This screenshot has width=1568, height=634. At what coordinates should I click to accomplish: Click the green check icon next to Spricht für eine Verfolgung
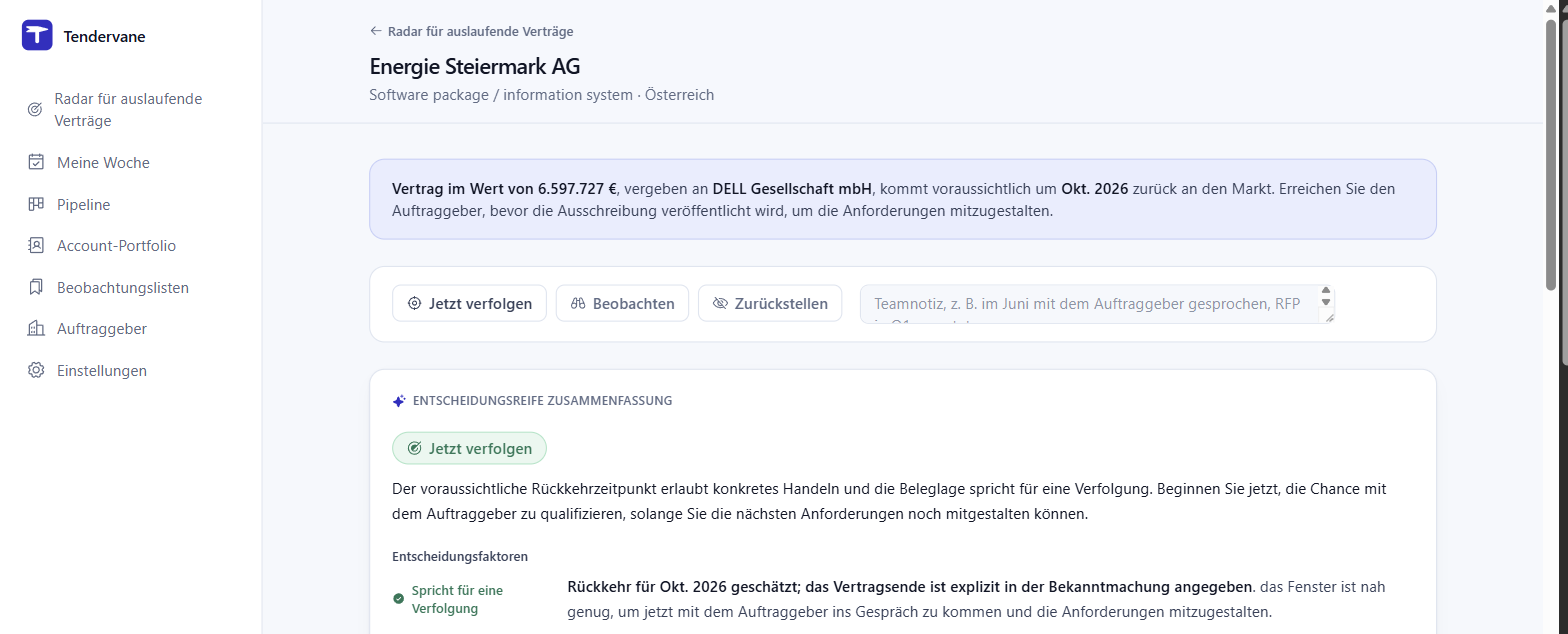398,599
